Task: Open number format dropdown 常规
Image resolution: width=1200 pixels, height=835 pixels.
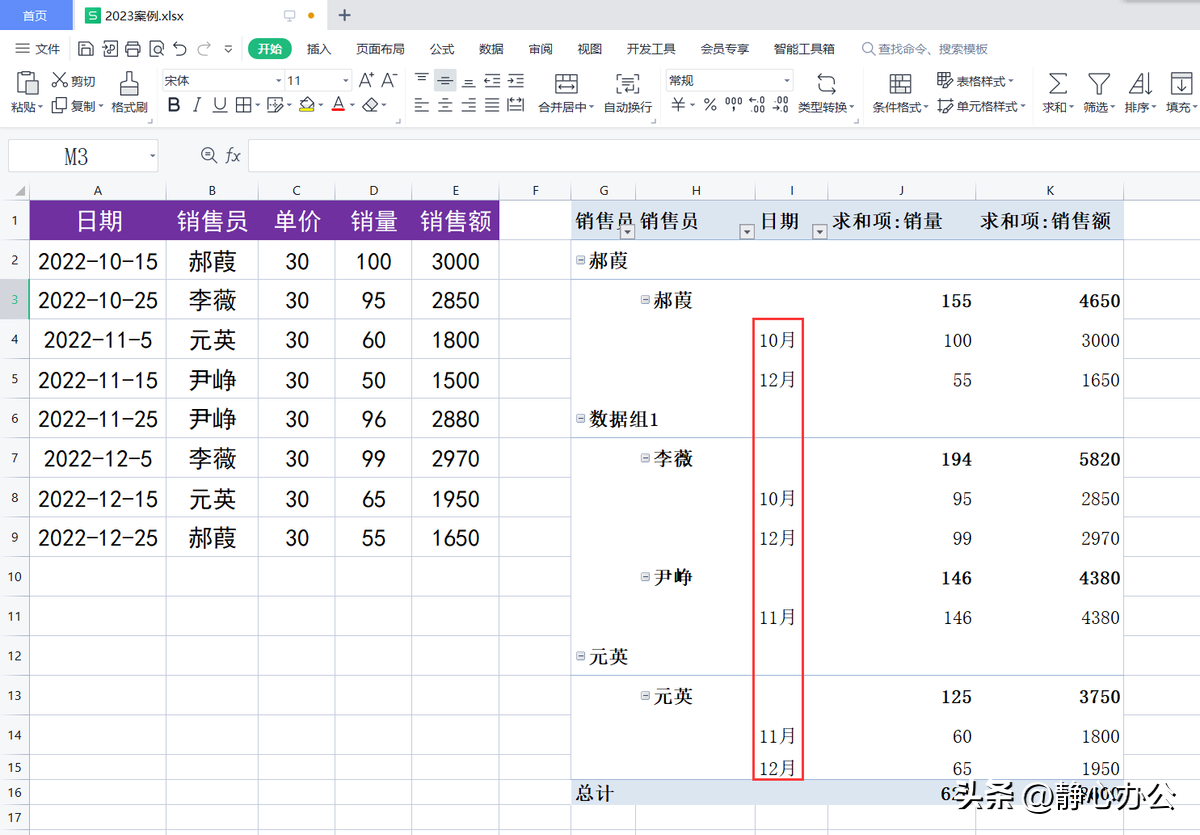Action: [787, 80]
